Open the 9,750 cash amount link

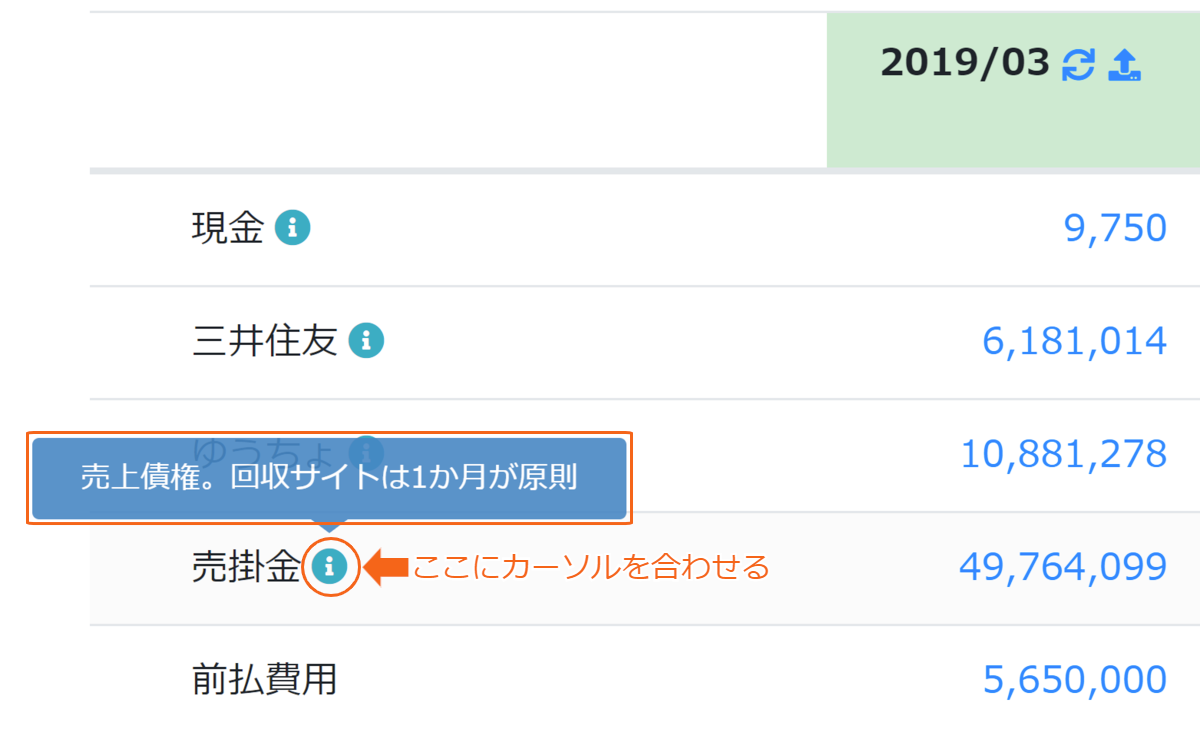pos(1115,229)
